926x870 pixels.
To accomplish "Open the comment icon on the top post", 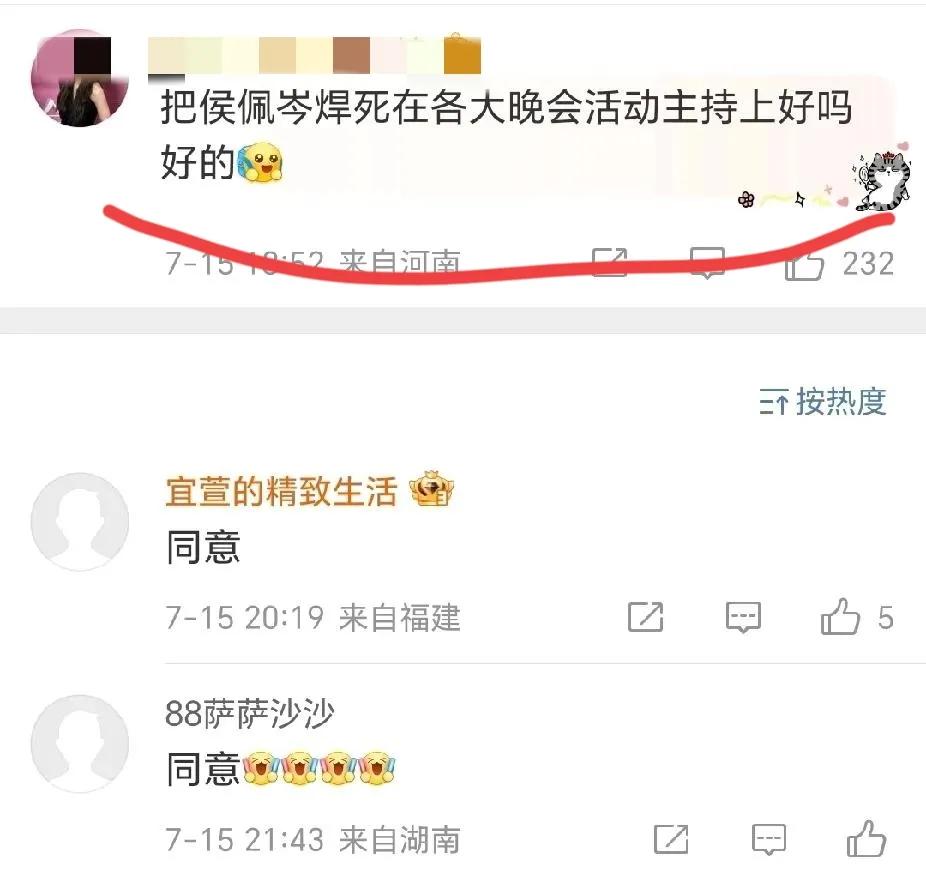I will point(707,263).
